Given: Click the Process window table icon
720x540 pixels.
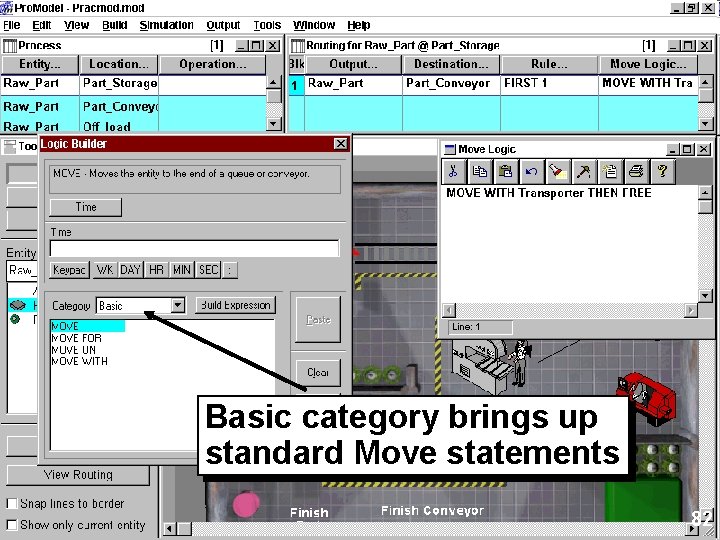Looking at the screenshot, I should tap(10, 45).
